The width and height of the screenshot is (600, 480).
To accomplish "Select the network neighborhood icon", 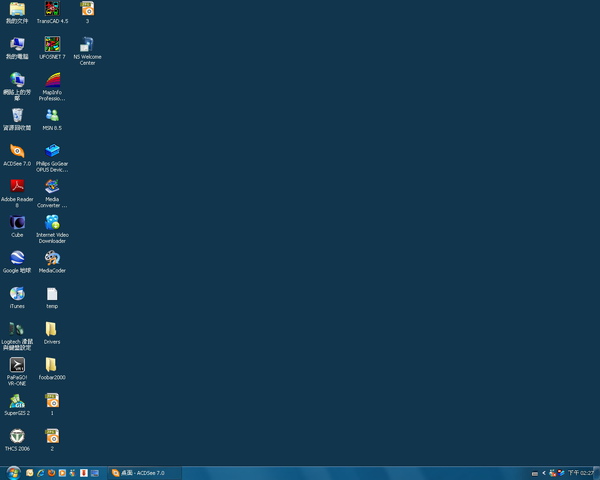I will click(x=17, y=87).
